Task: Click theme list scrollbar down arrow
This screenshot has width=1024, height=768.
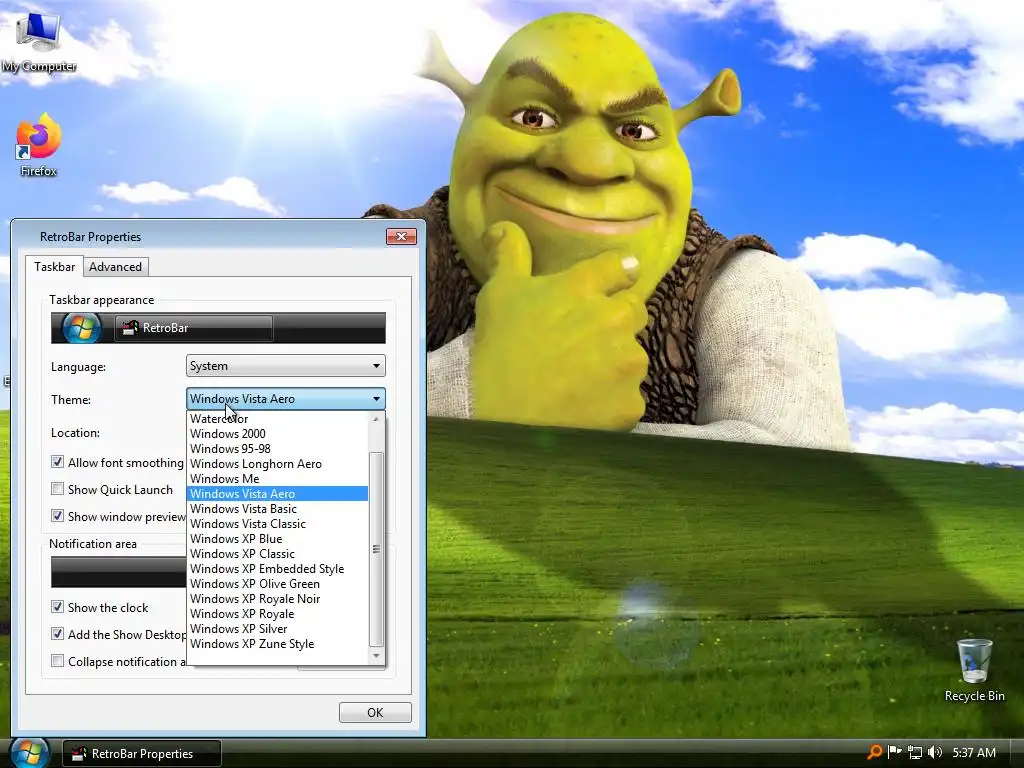Action: tap(376, 656)
